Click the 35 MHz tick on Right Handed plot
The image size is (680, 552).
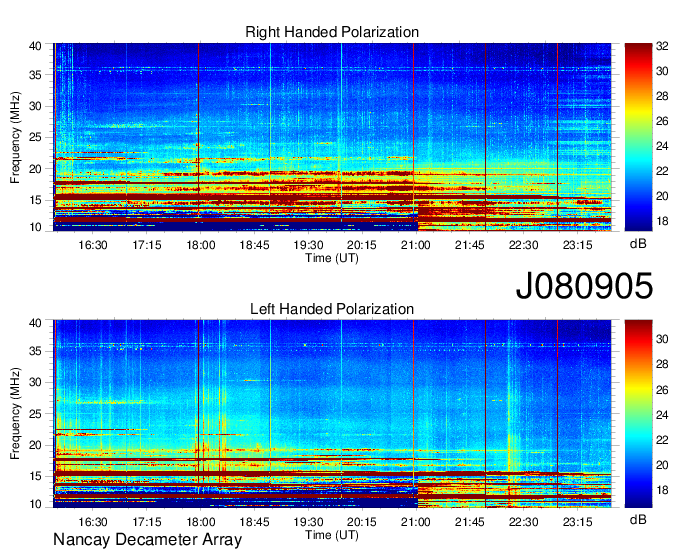(x=35, y=75)
